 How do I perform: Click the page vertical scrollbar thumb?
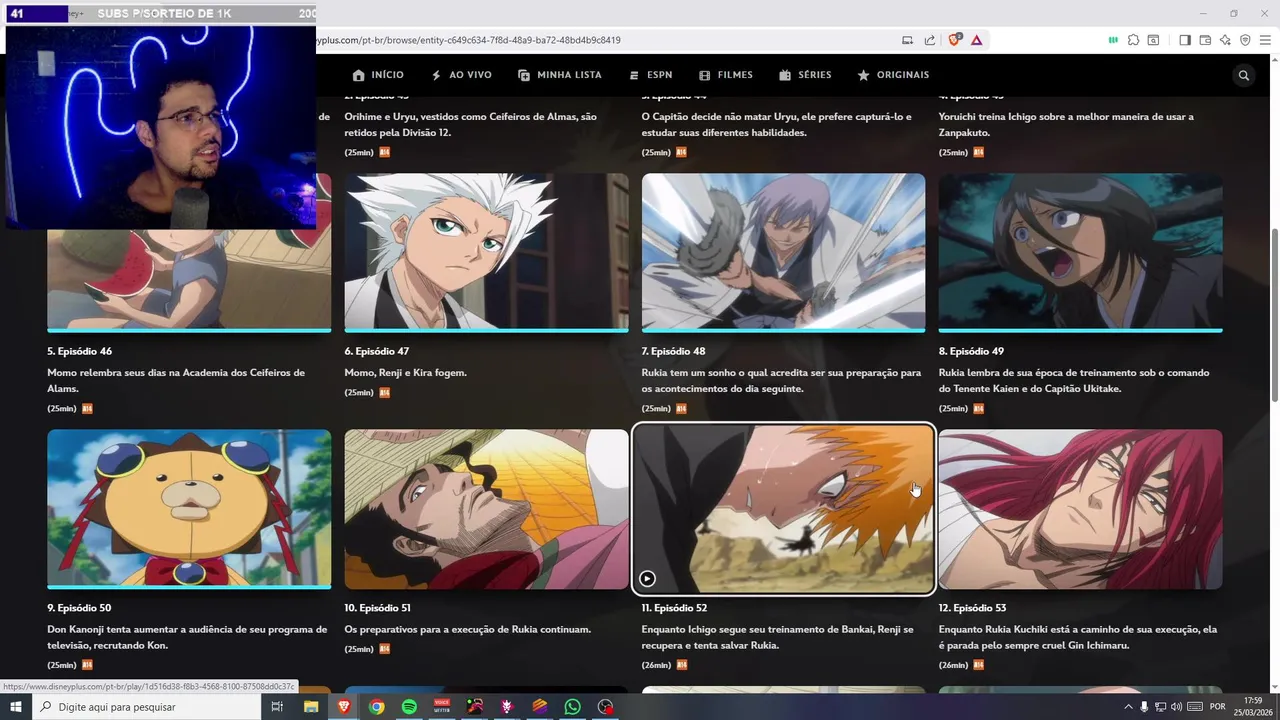pyautogui.click(x=1274, y=315)
